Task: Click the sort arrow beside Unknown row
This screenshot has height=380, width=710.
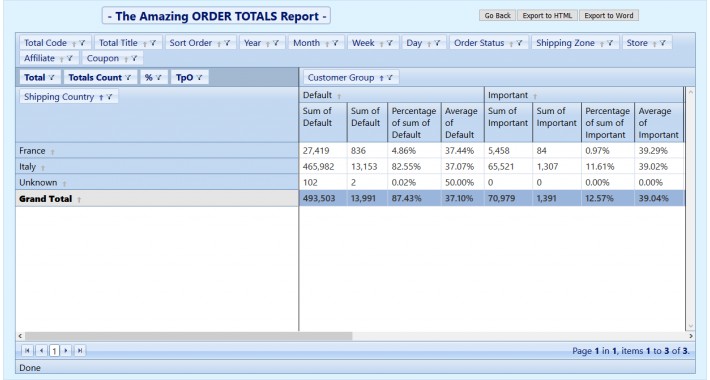Action: (x=64, y=184)
